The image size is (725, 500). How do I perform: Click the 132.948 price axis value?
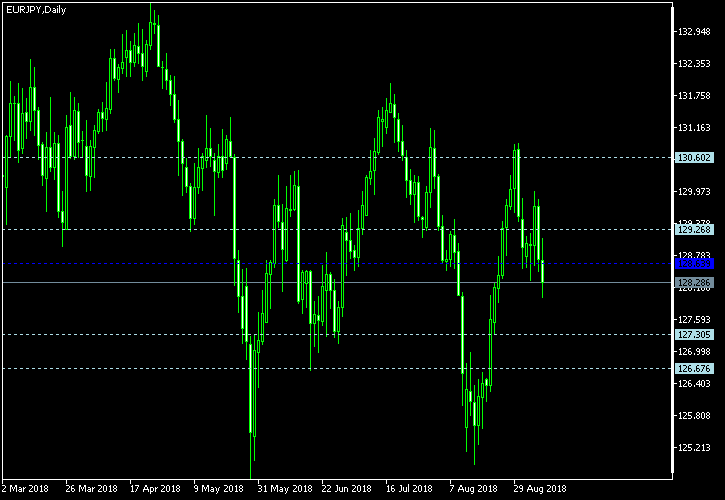[x=694, y=32]
